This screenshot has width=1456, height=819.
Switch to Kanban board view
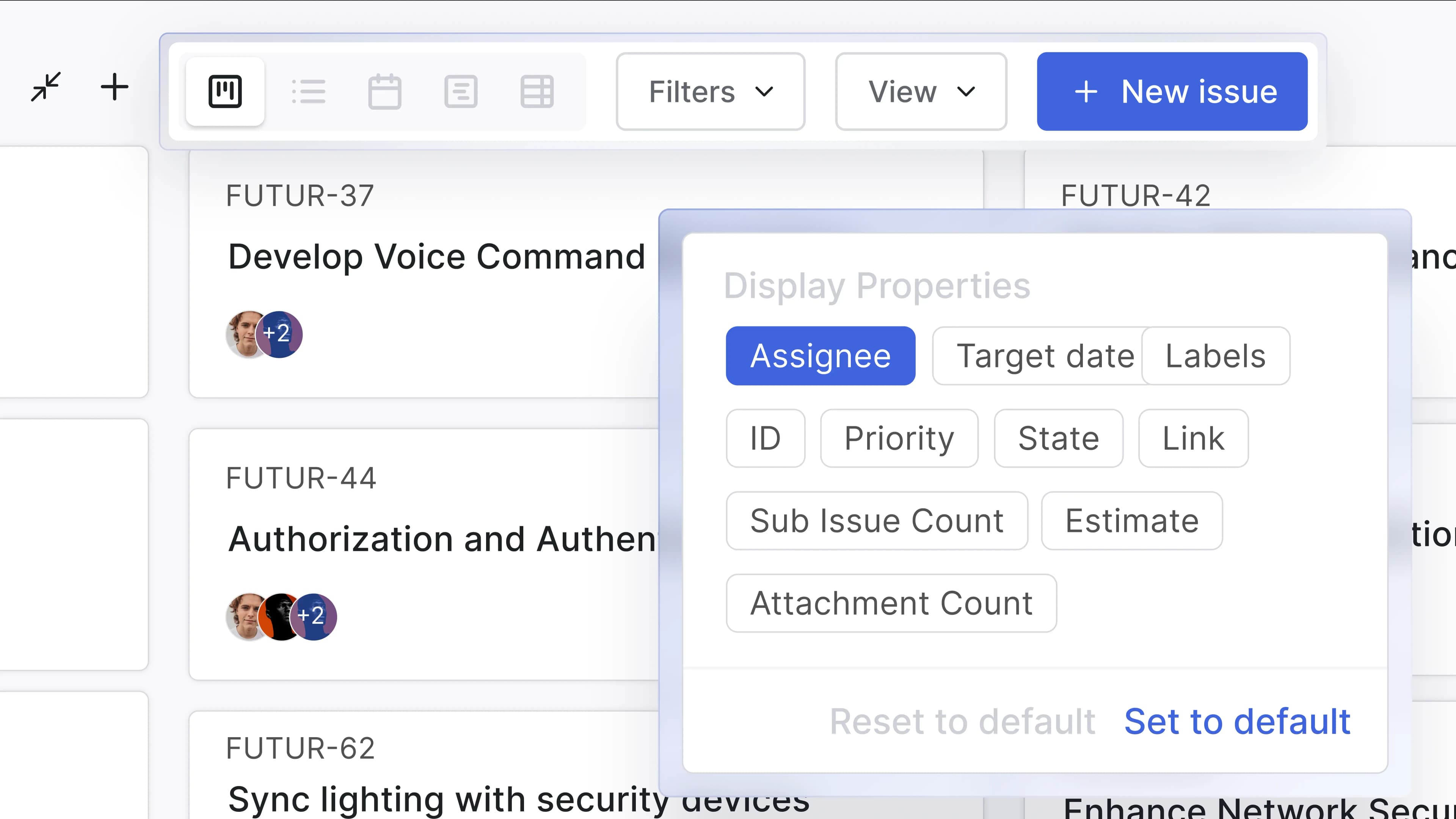click(x=225, y=91)
